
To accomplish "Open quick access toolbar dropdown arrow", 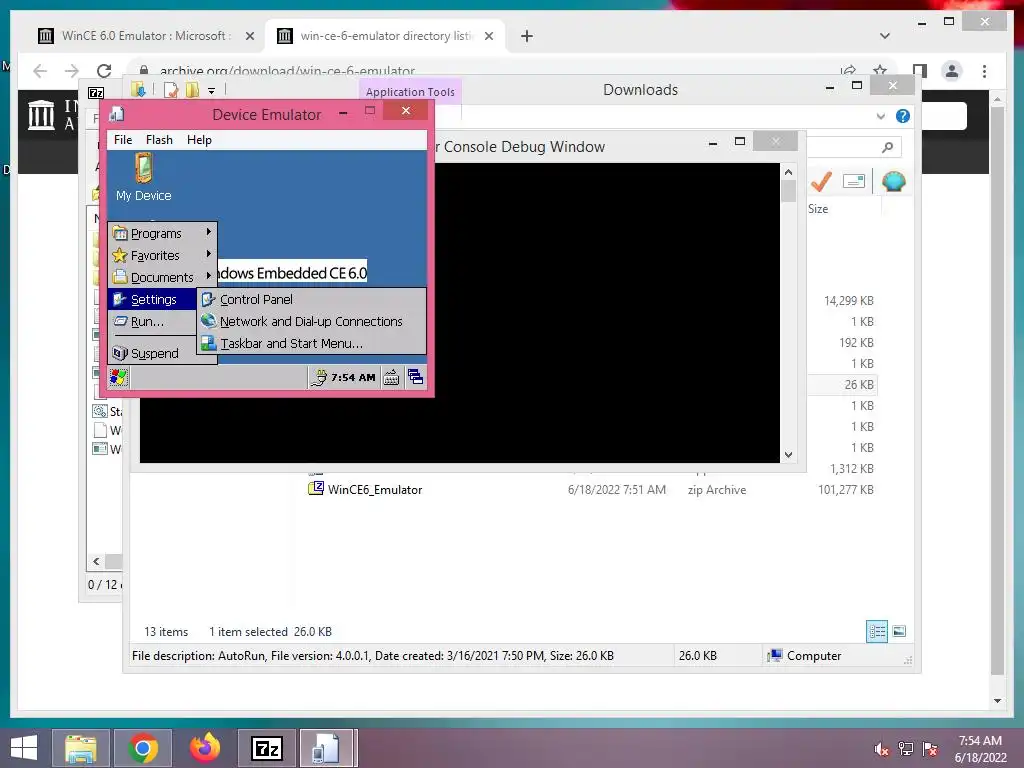I will tap(212, 91).
